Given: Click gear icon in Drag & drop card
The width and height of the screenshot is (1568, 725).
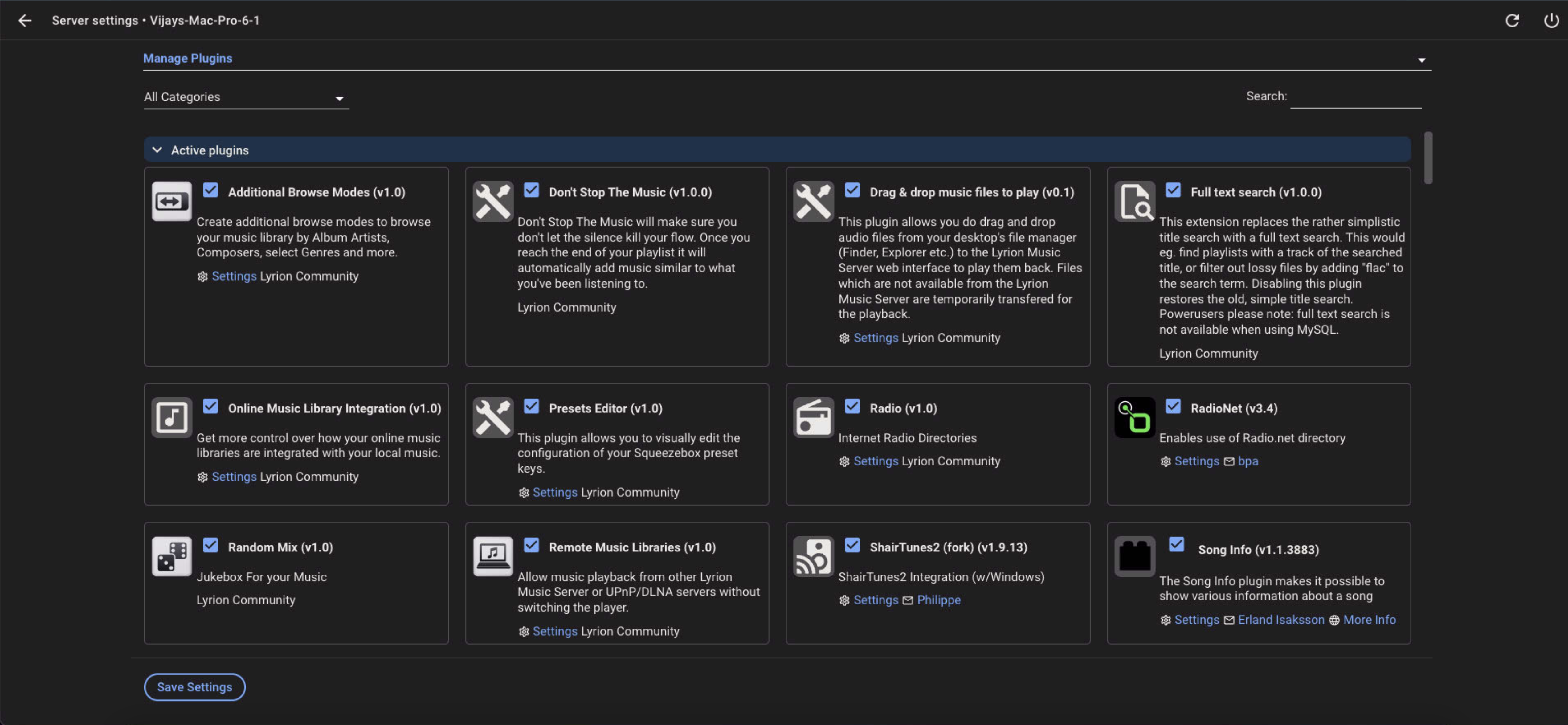Looking at the screenshot, I should point(844,338).
